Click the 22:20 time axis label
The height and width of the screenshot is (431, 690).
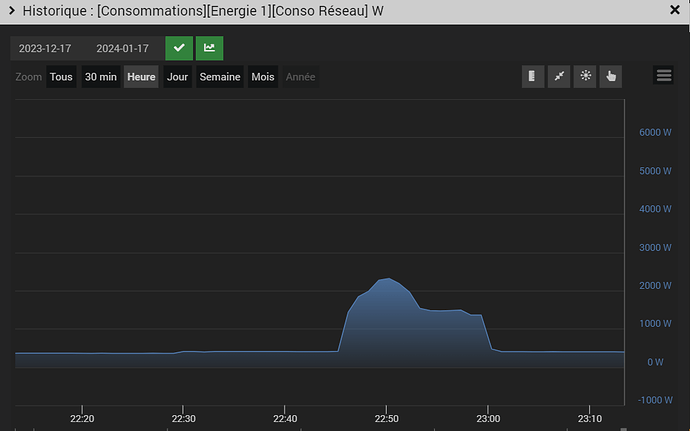coord(82,419)
